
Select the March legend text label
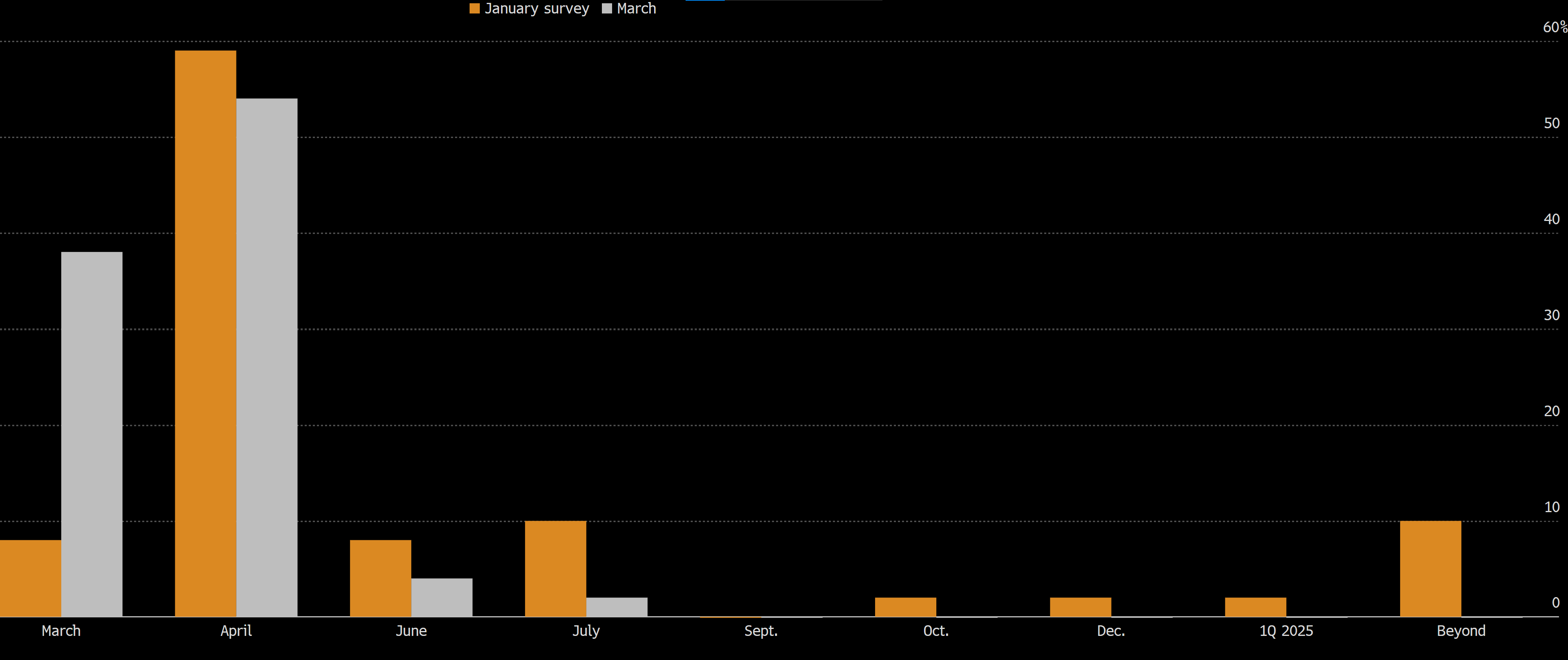[636, 9]
